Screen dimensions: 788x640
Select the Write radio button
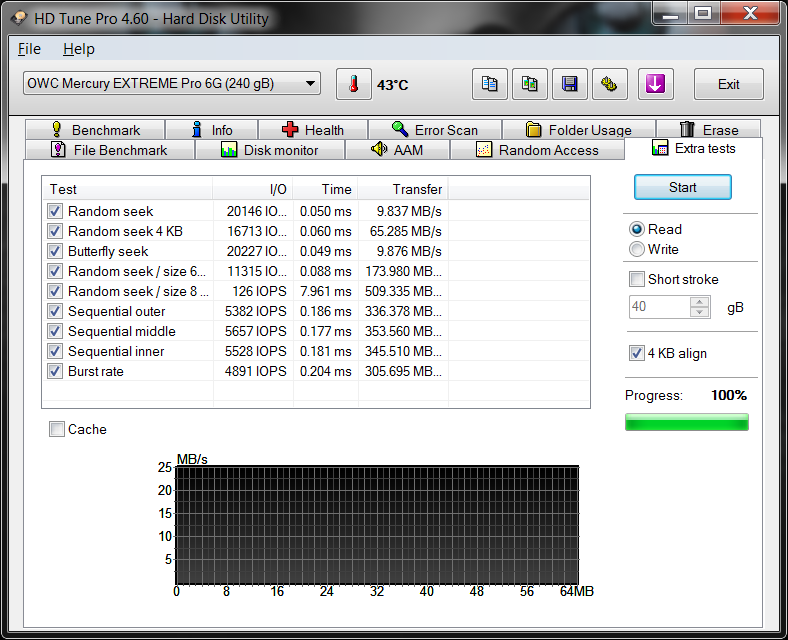[x=637, y=249]
